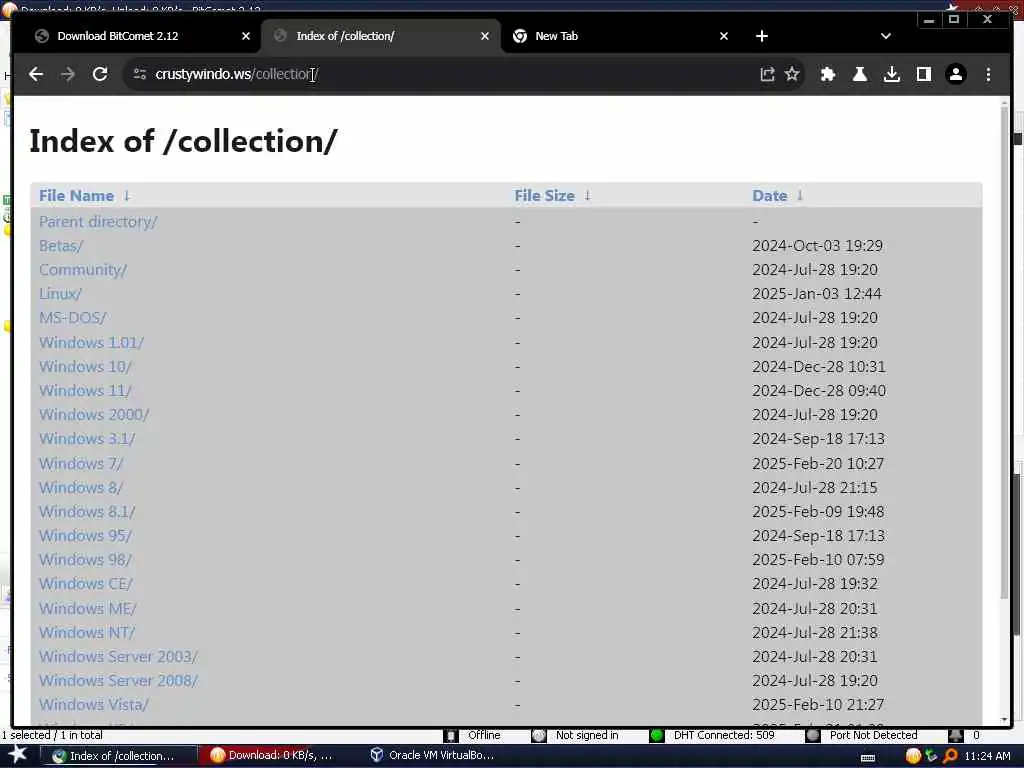
Task: Click date 2025-Jan-03 12:44
Action: click(816, 294)
